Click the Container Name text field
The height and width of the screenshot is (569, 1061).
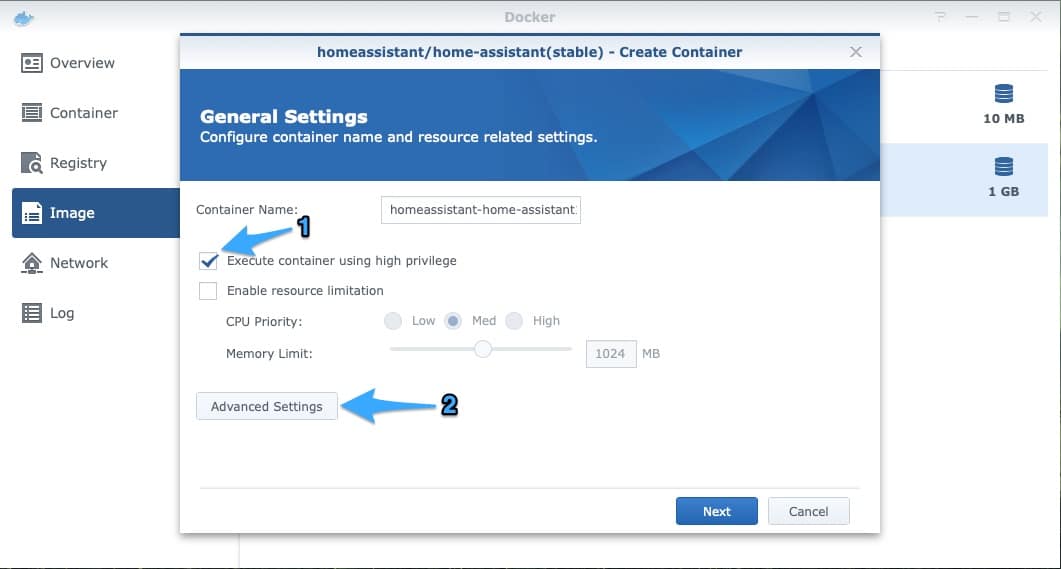pos(481,210)
